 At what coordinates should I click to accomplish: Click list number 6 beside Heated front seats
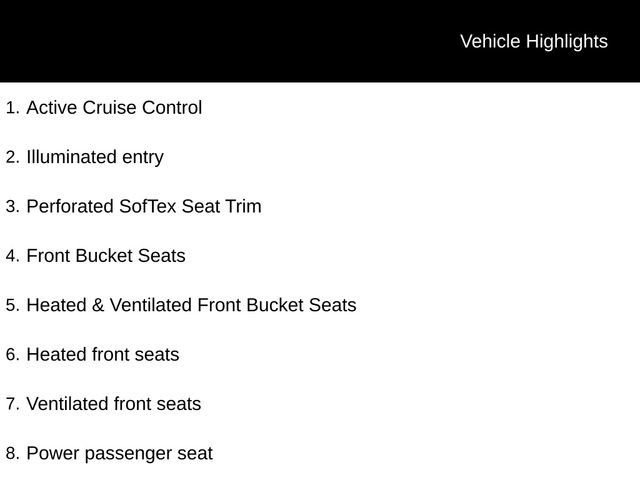point(11,355)
